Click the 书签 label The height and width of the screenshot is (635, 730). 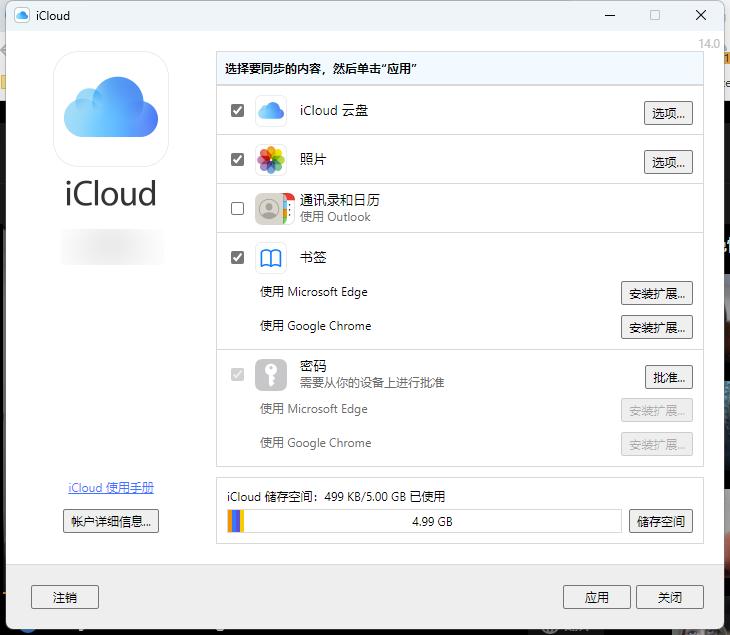pyautogui.click(x=313, y=257)
